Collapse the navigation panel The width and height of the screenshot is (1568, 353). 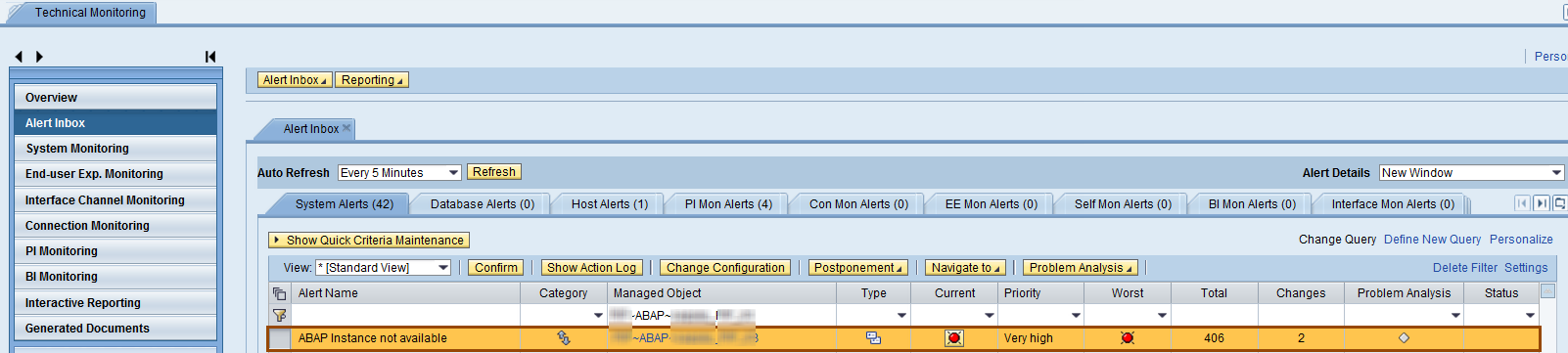coord(210,57)
